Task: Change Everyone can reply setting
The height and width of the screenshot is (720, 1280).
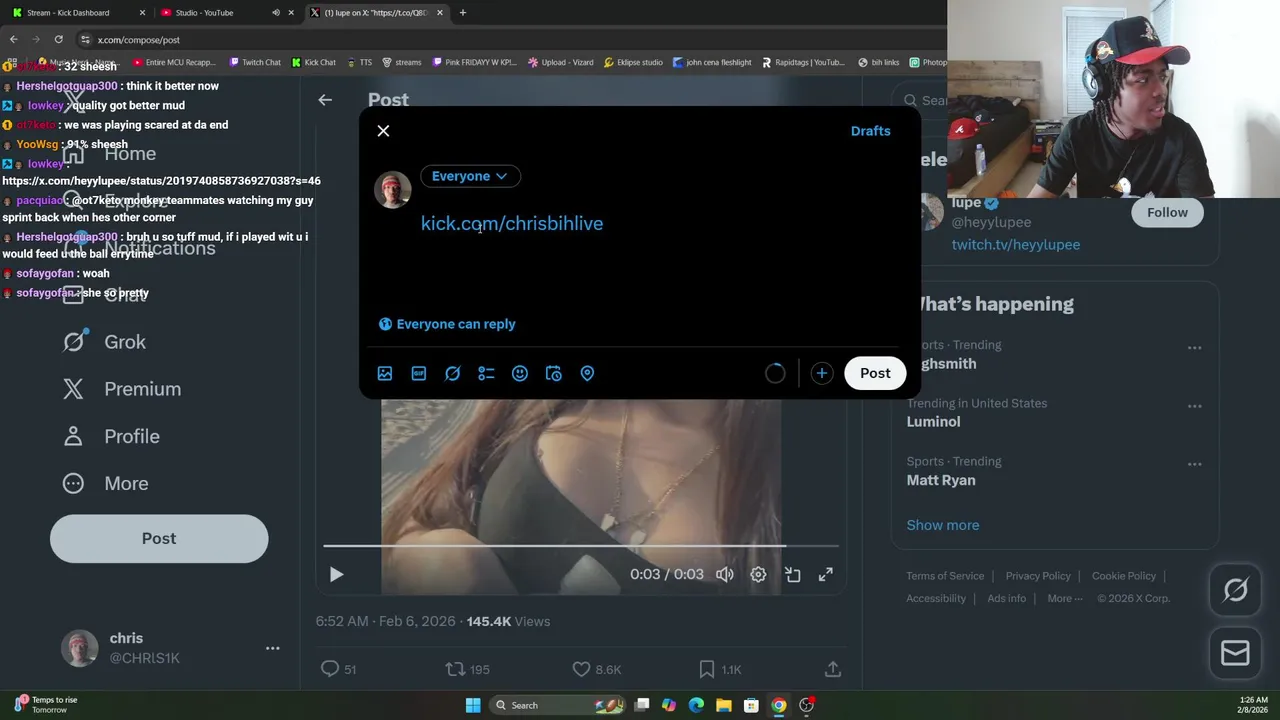Action: click(x=447, y=324)
